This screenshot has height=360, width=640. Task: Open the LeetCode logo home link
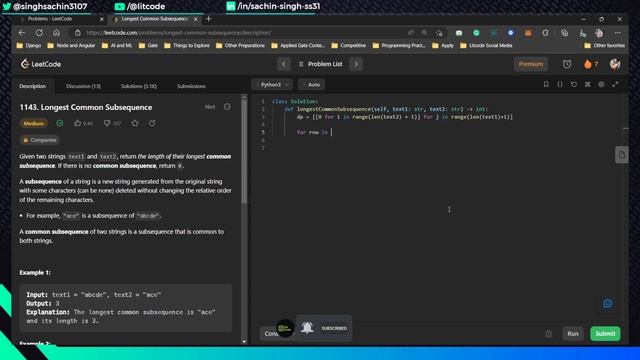[41, 64]
